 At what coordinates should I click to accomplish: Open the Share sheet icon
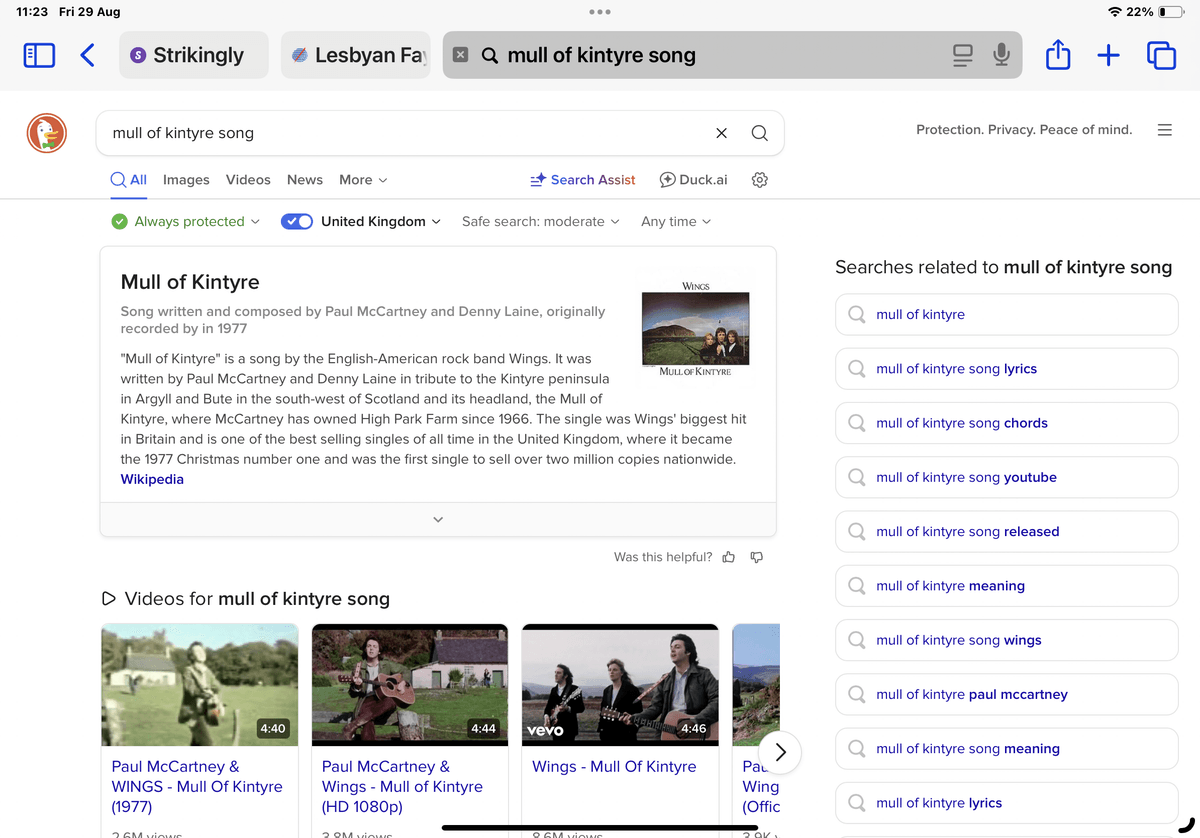coord(1058,54)
